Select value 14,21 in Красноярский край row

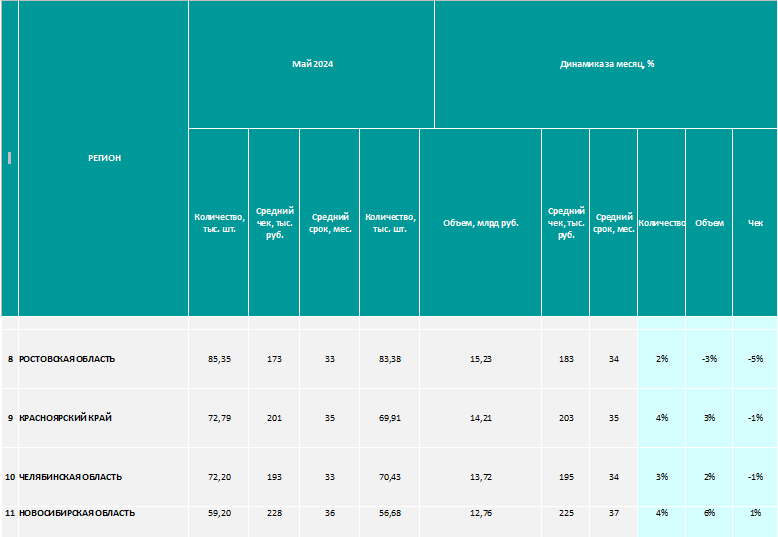click(x=480, y=418)
